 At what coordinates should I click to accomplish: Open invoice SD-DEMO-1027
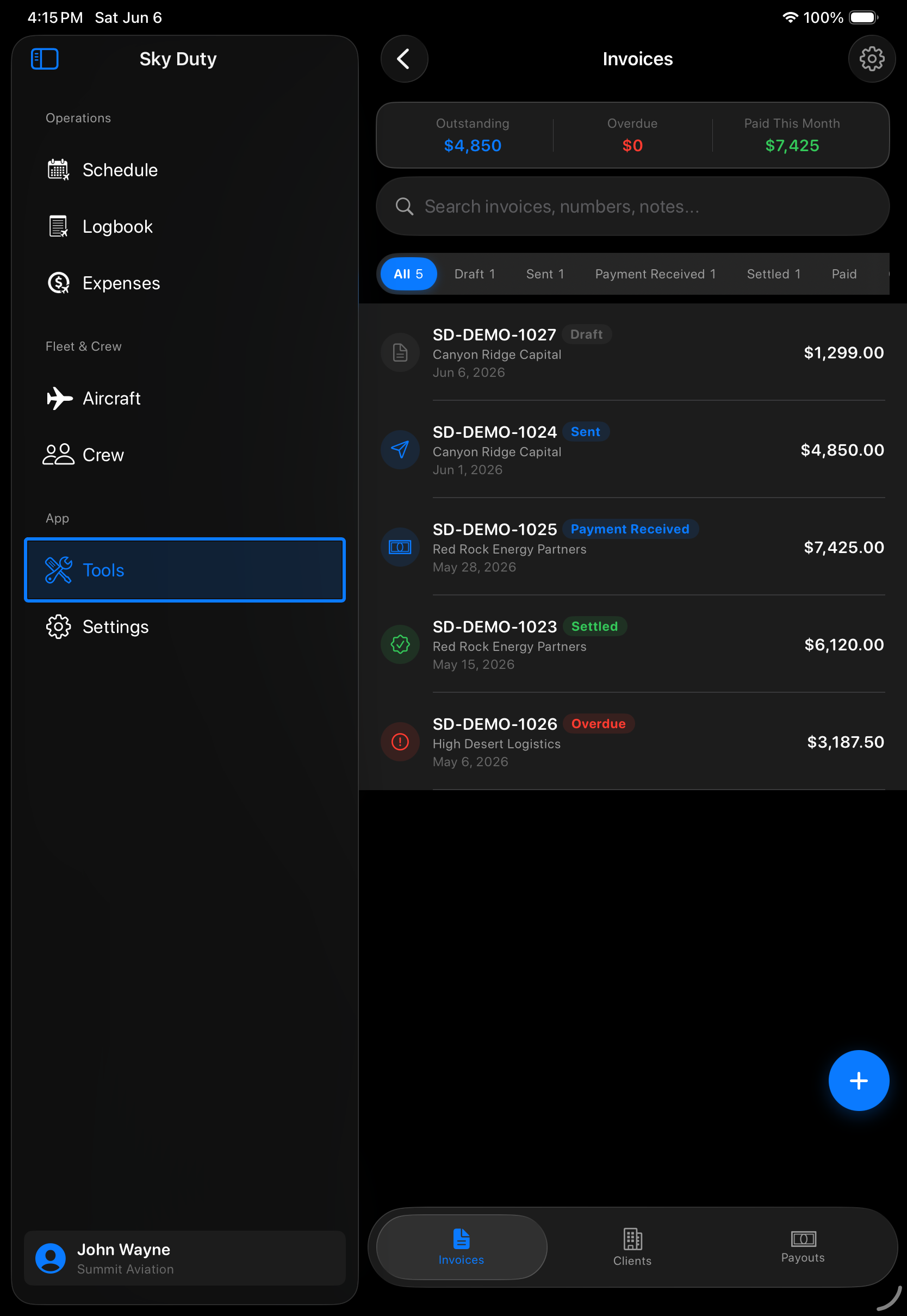tap(632, 352)
